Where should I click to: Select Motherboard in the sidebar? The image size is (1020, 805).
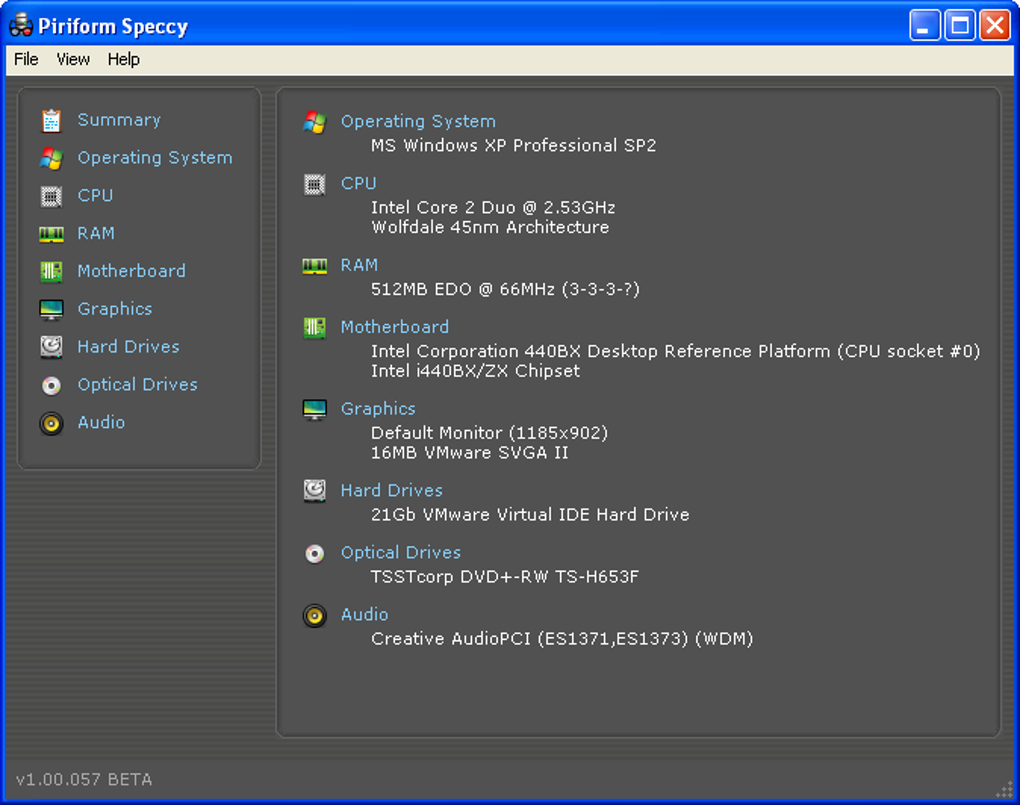(131, 271)
